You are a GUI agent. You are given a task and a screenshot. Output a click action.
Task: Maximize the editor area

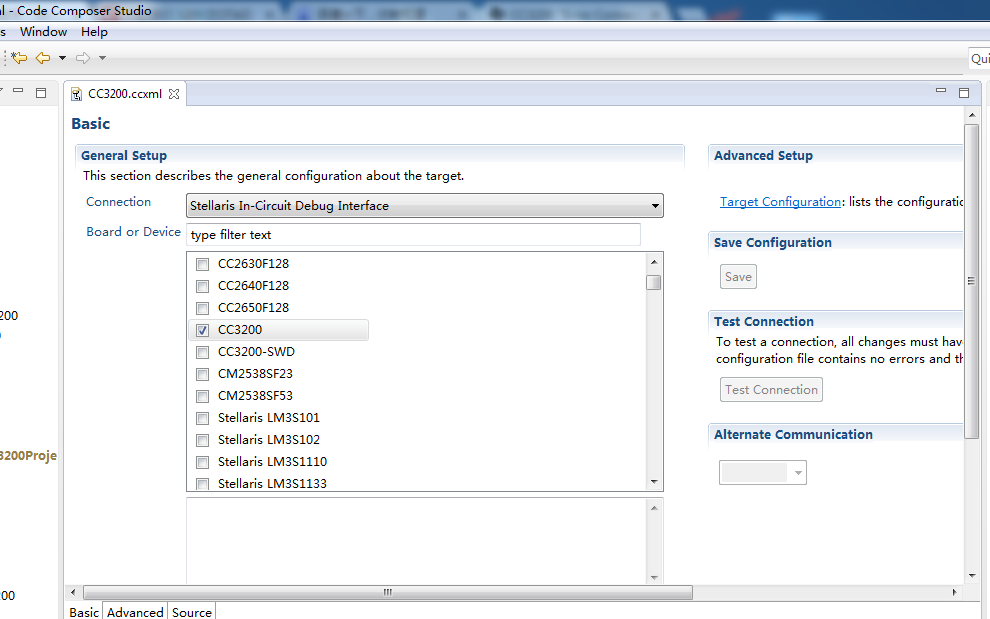pyautogui.click(x=964, y=93)
